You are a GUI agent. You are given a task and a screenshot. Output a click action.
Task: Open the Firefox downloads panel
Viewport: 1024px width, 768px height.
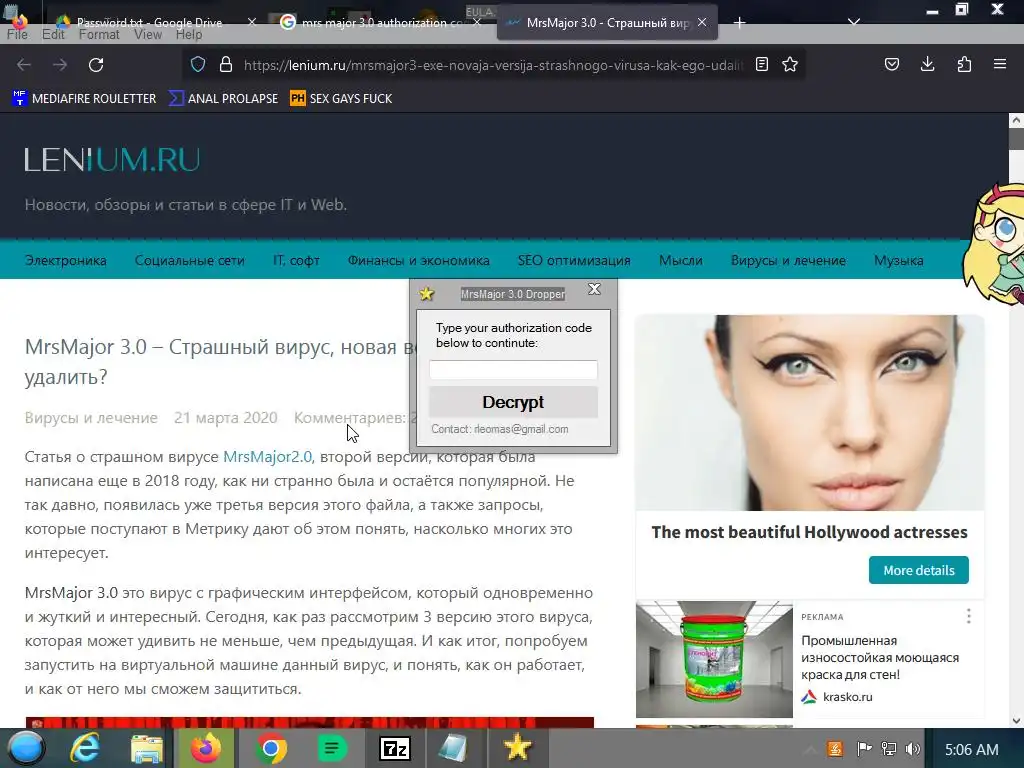click(927, 64)
